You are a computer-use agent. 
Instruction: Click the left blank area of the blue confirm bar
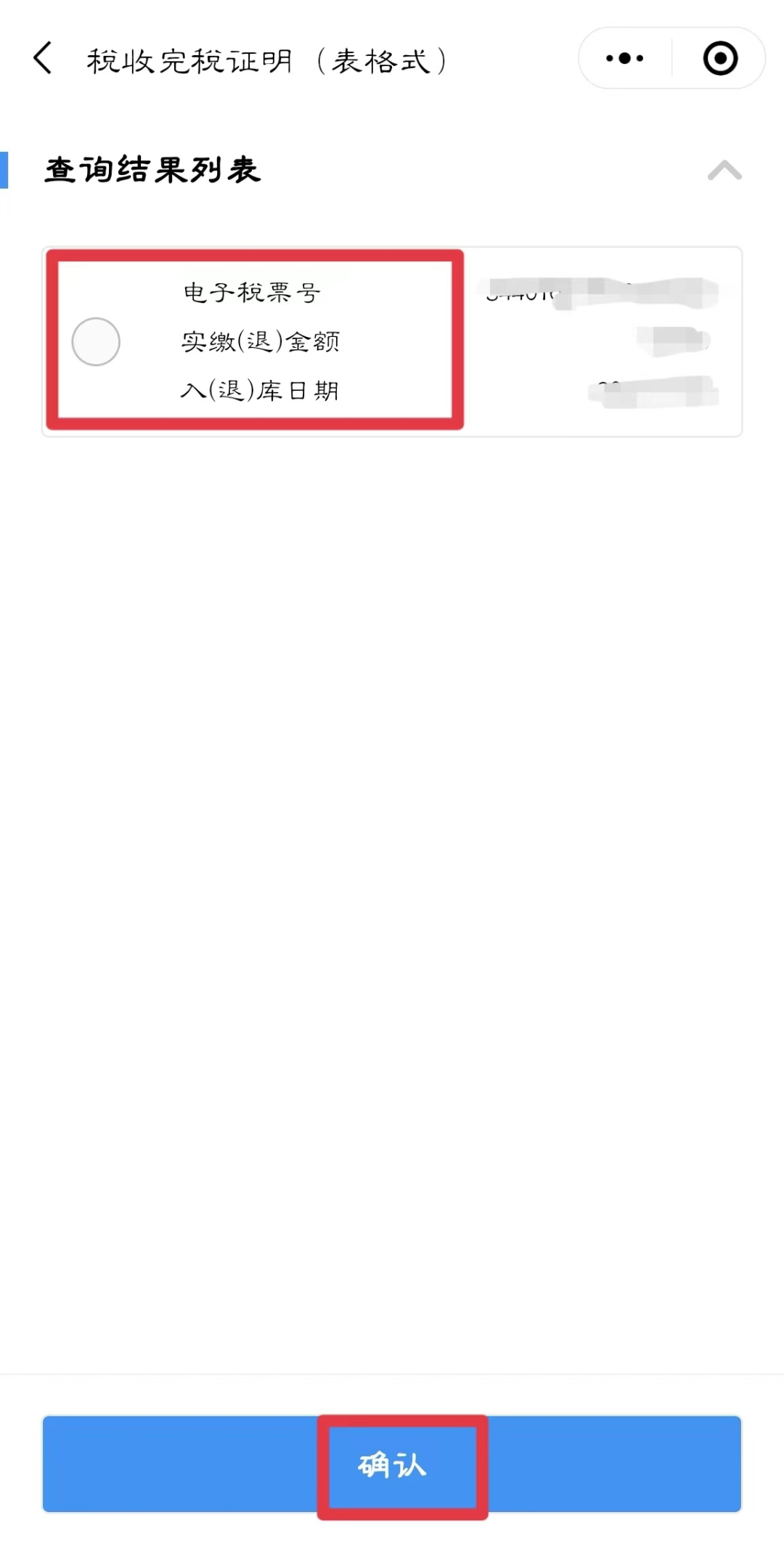(x=180, y=1464)
